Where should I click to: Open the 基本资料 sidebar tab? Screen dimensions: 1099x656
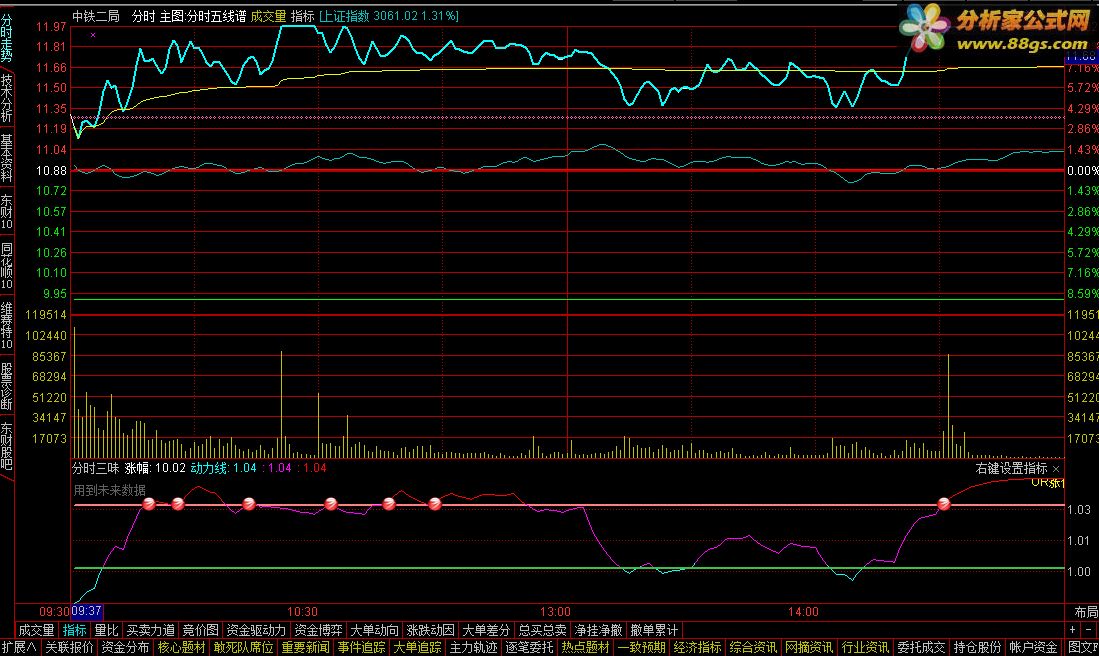(6, 157)
